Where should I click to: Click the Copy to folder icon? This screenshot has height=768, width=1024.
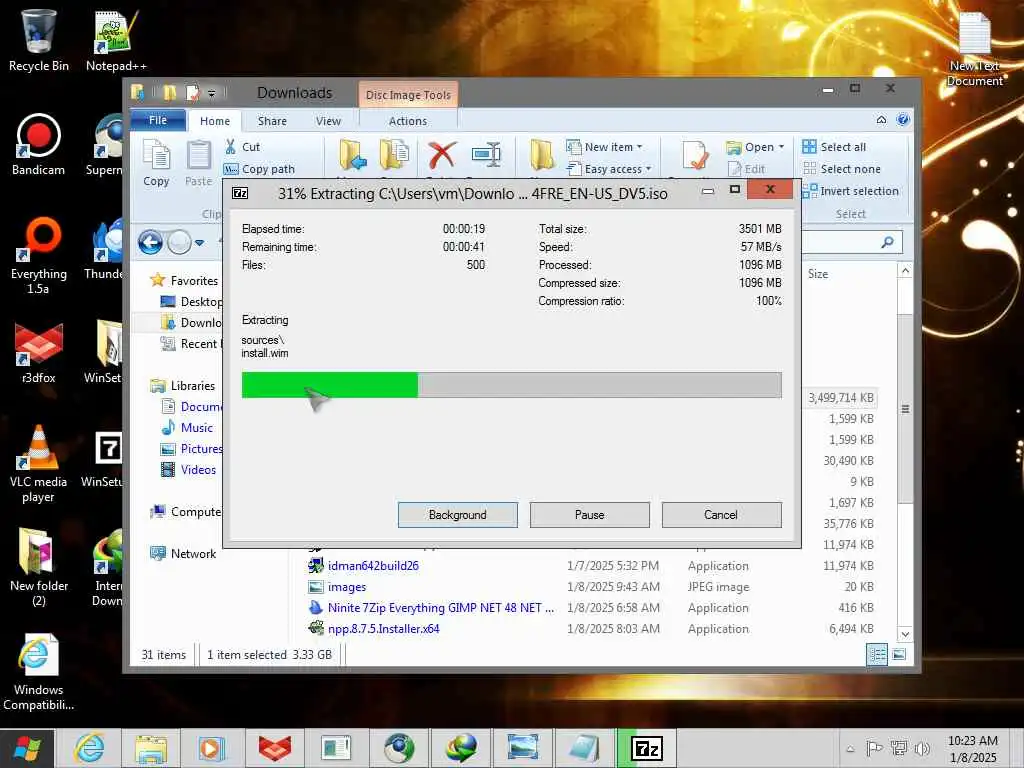(x=394, y=155)
